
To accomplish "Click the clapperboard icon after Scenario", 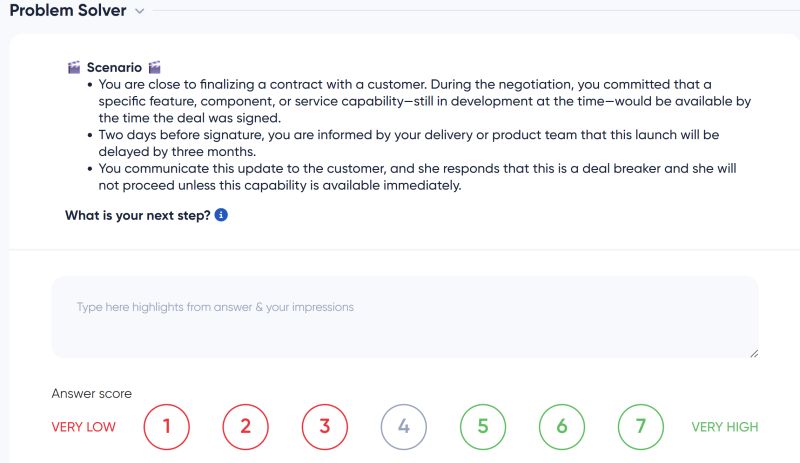I will [x=154, y=68].
